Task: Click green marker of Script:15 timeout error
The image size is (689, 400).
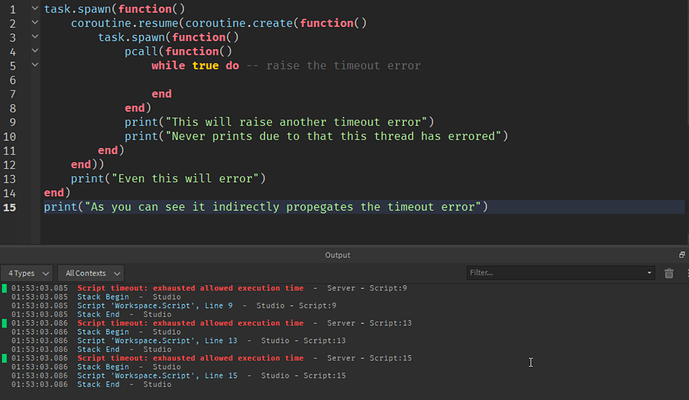Action: 4,358
